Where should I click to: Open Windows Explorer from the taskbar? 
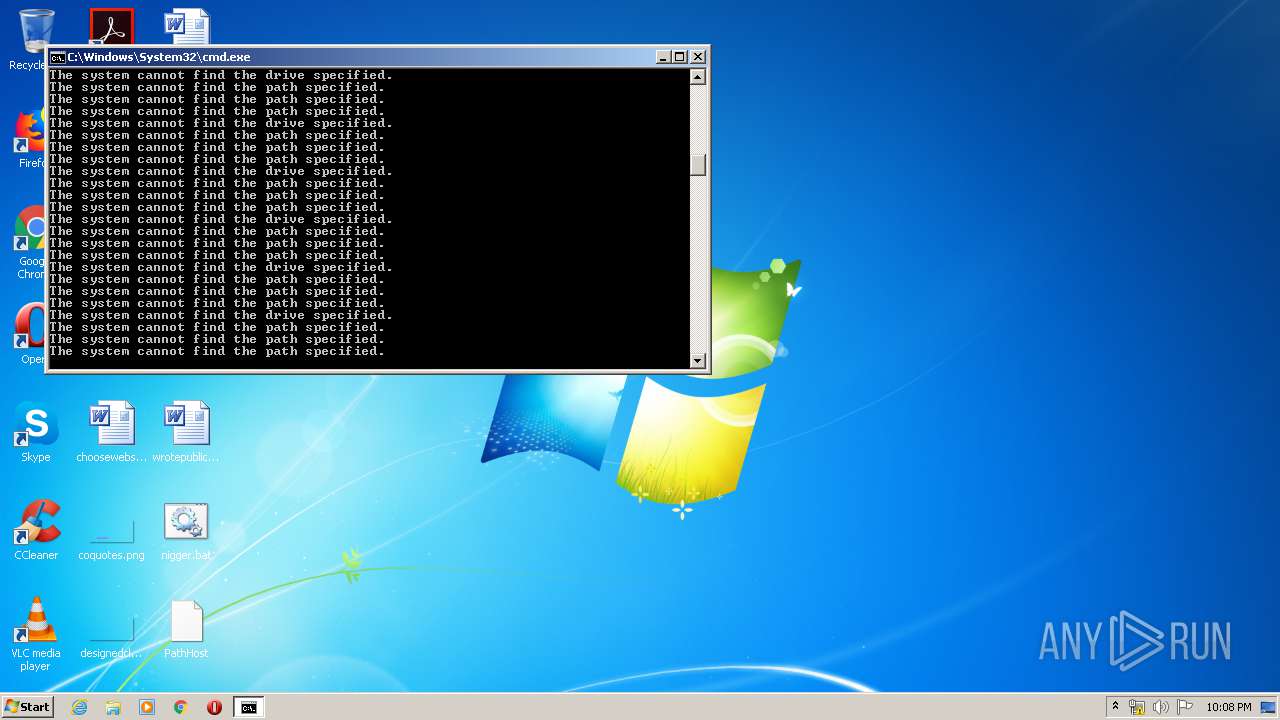pyautogui.click(x=113, y=707)
